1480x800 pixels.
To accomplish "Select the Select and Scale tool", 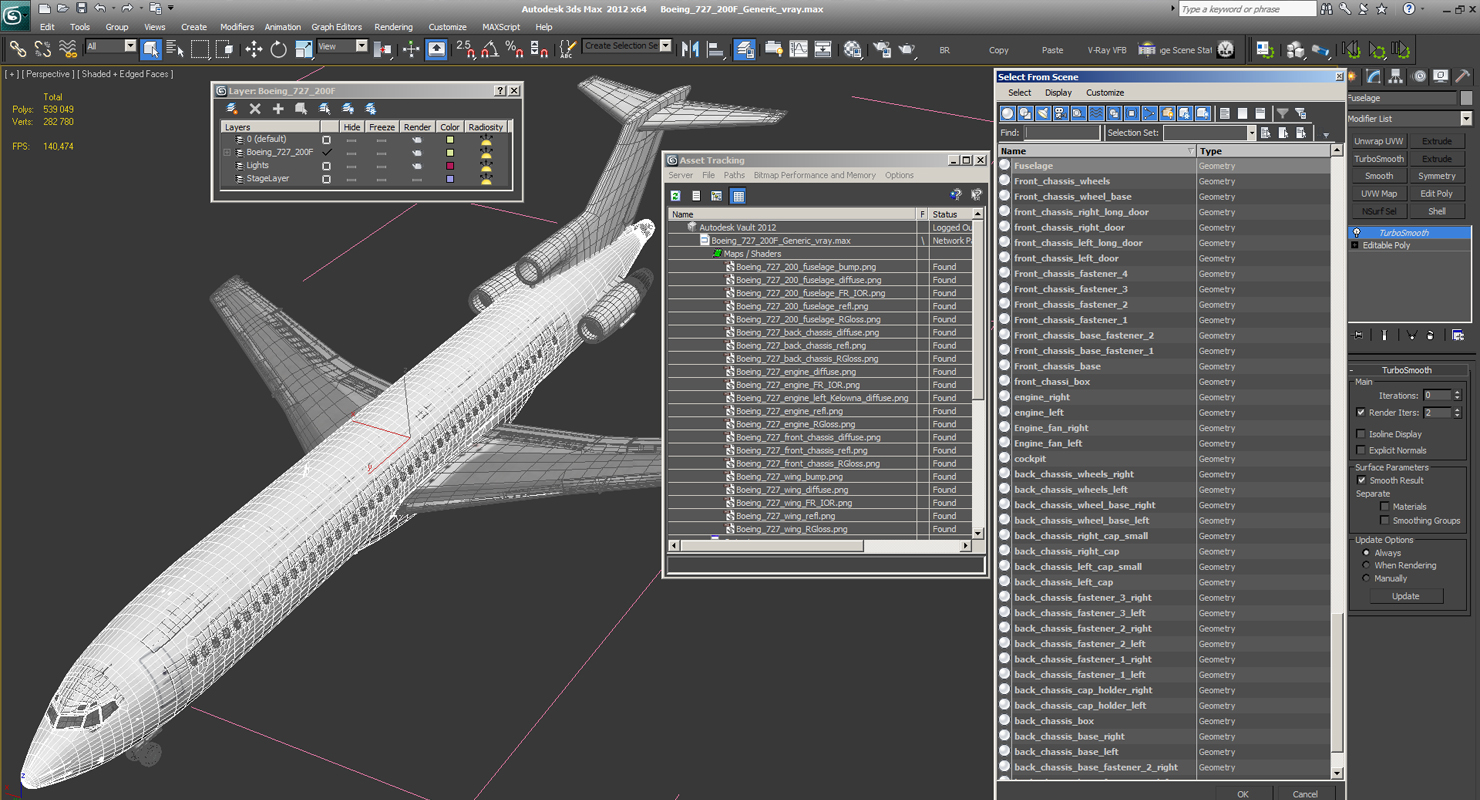I will [303, 49].
